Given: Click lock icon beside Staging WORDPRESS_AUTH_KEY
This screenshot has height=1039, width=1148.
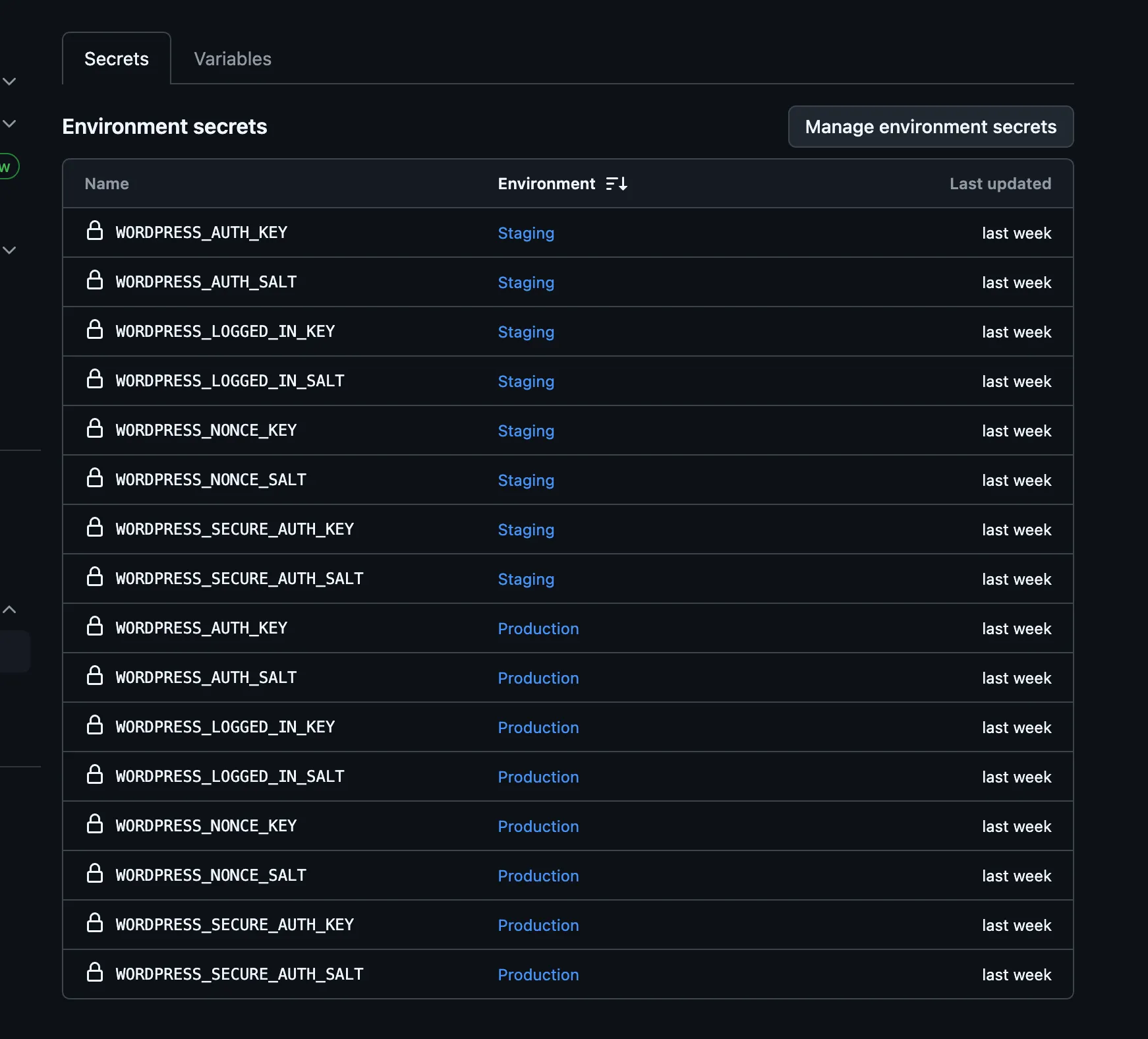Looking at the screenshot, I should click(95, 231).
